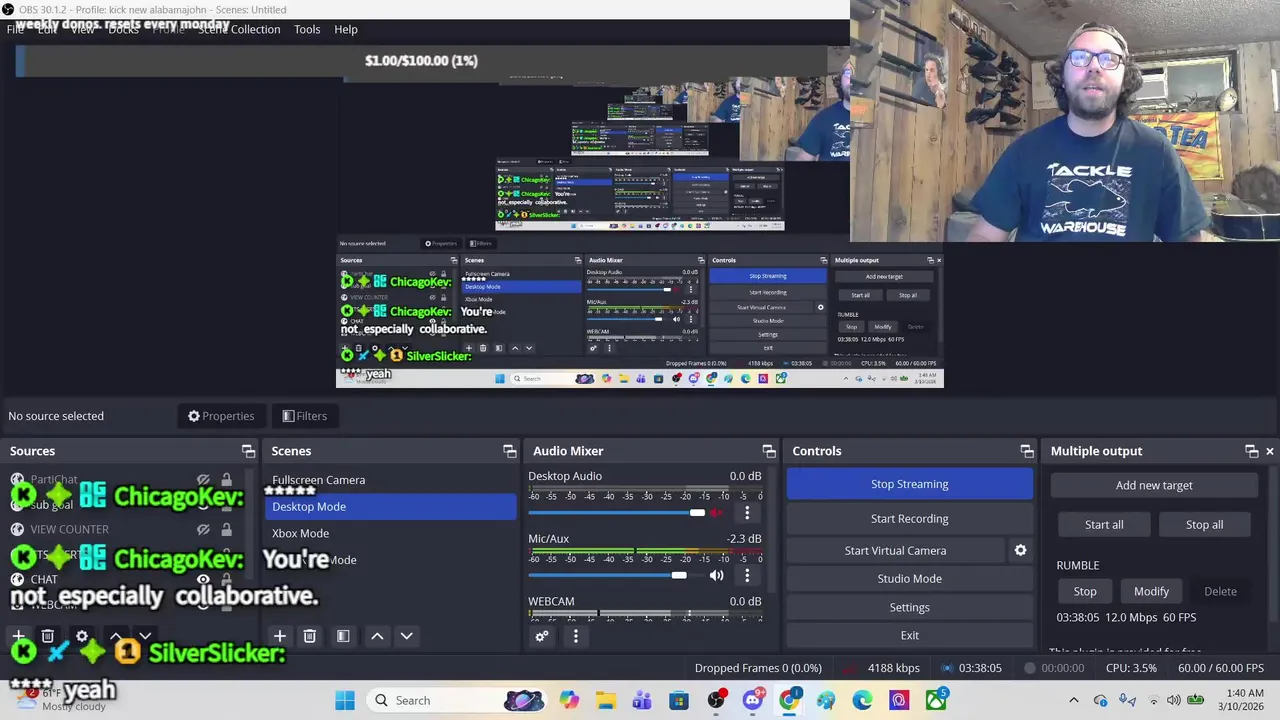Float the Controls dock panel
The image size is (1280, 720).
tap(1027, 451)
